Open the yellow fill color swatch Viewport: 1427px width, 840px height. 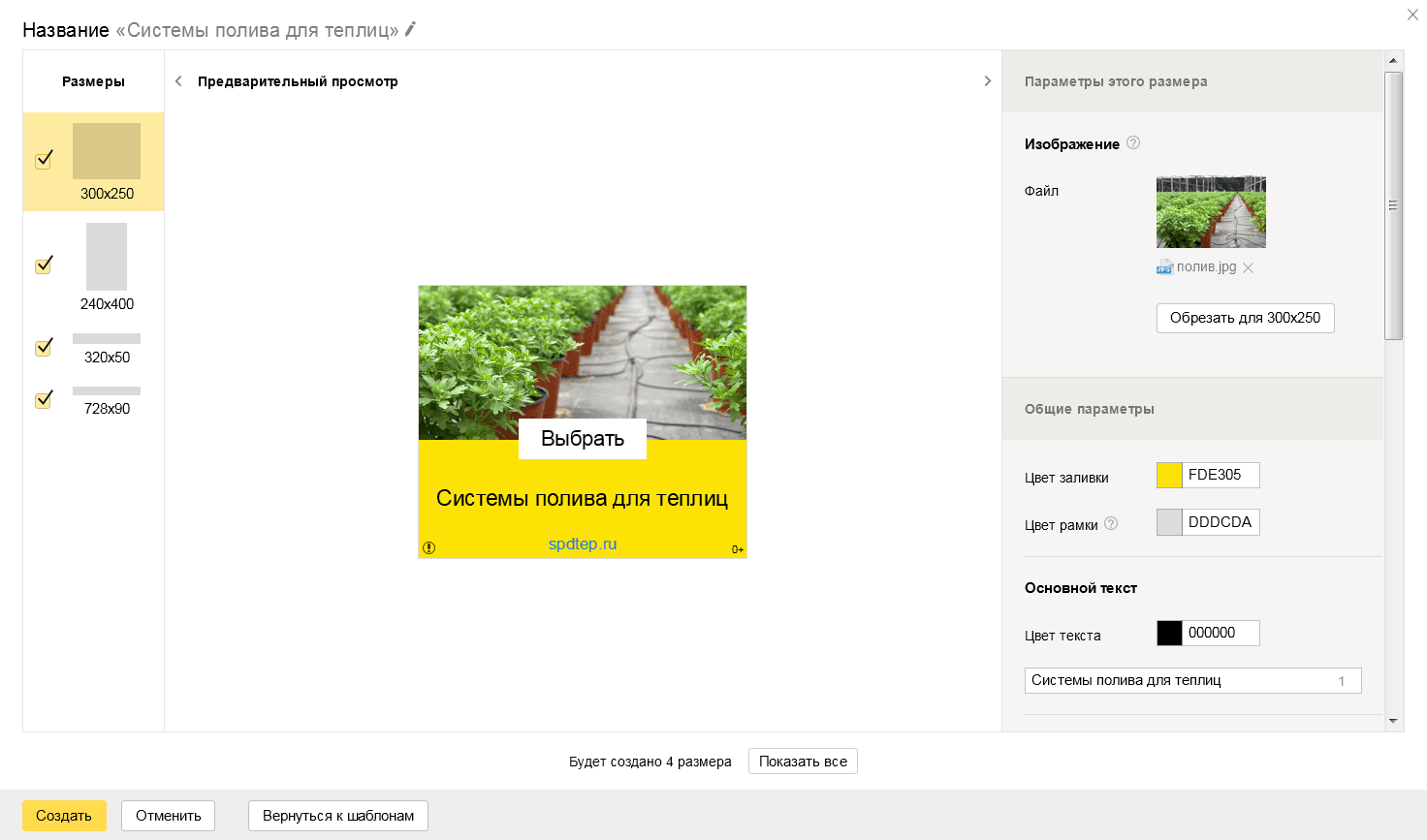(x=1169, y=475)
